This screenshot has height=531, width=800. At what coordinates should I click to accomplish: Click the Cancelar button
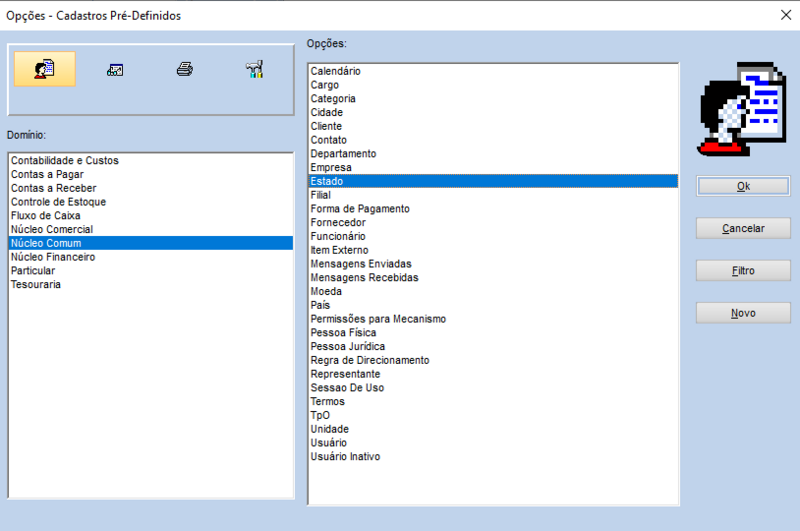[743, 228]
